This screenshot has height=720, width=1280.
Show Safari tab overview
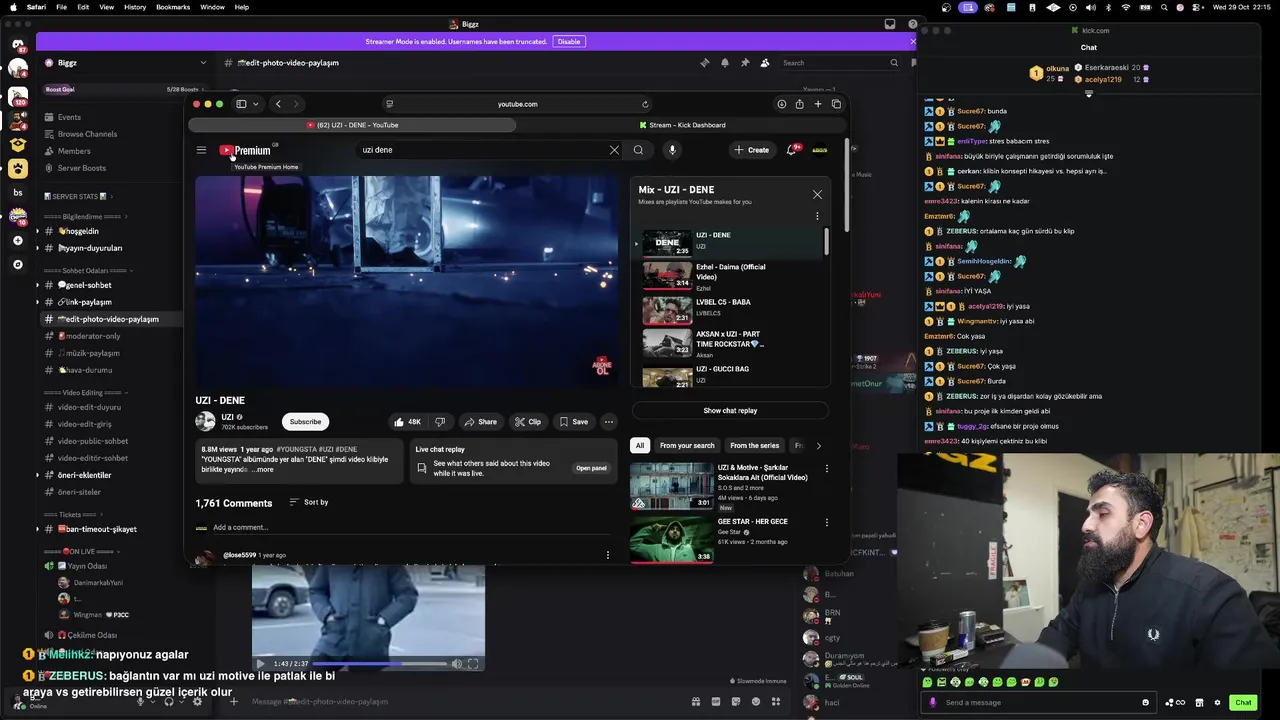[x=836, y=104]
